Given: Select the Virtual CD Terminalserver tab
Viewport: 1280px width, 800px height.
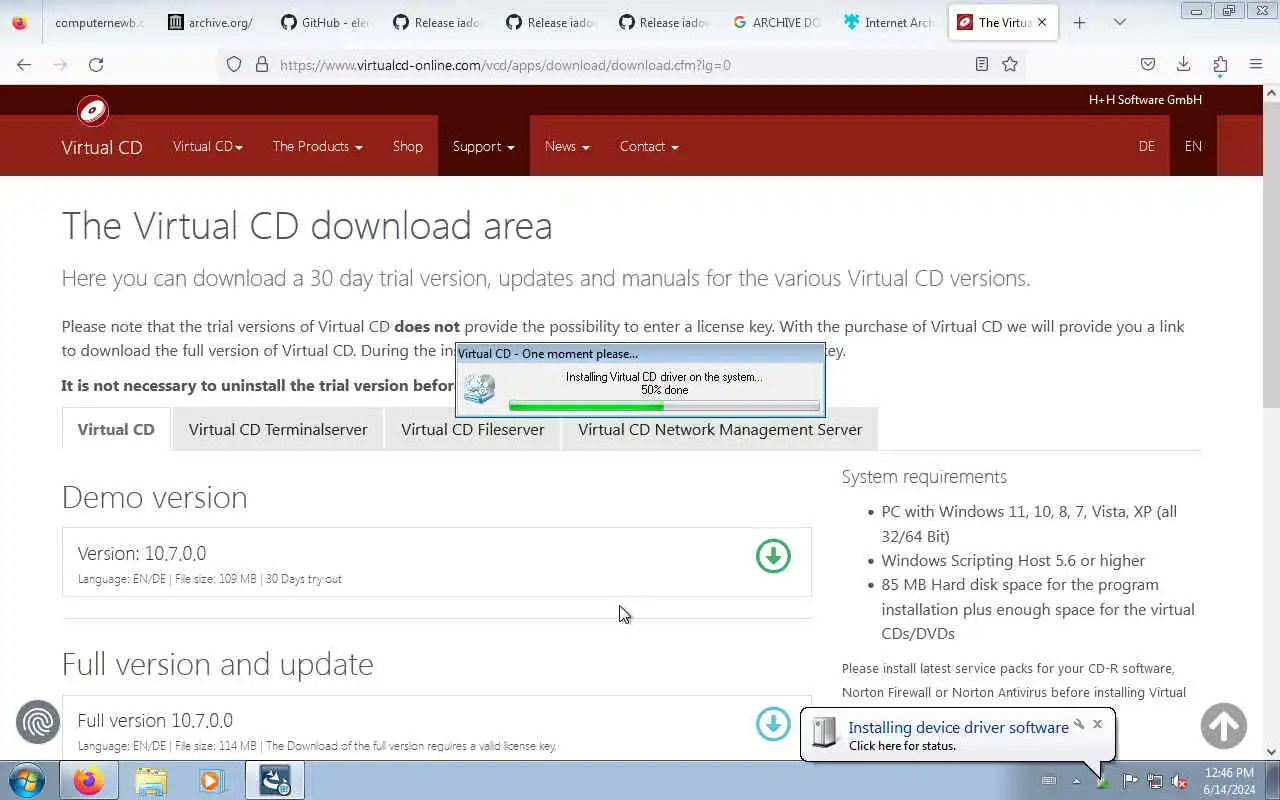Looking at the screenshot, I should pos(278,429).
